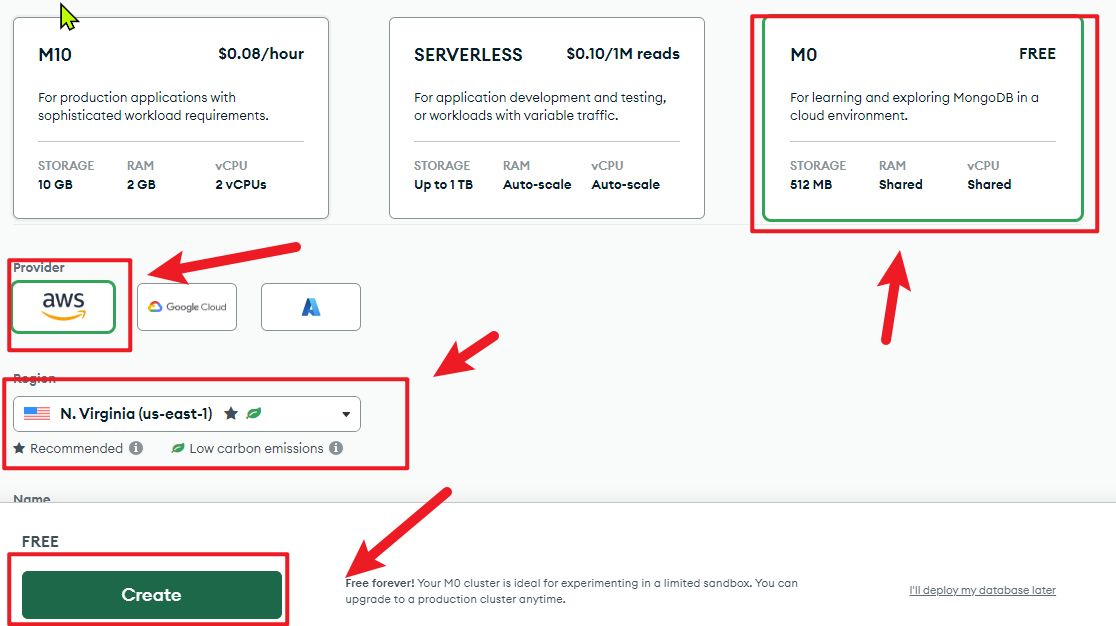Choose AWS as the cloud provider
The height and width of the screenshot is (626, 1116).
click(63, 307)
